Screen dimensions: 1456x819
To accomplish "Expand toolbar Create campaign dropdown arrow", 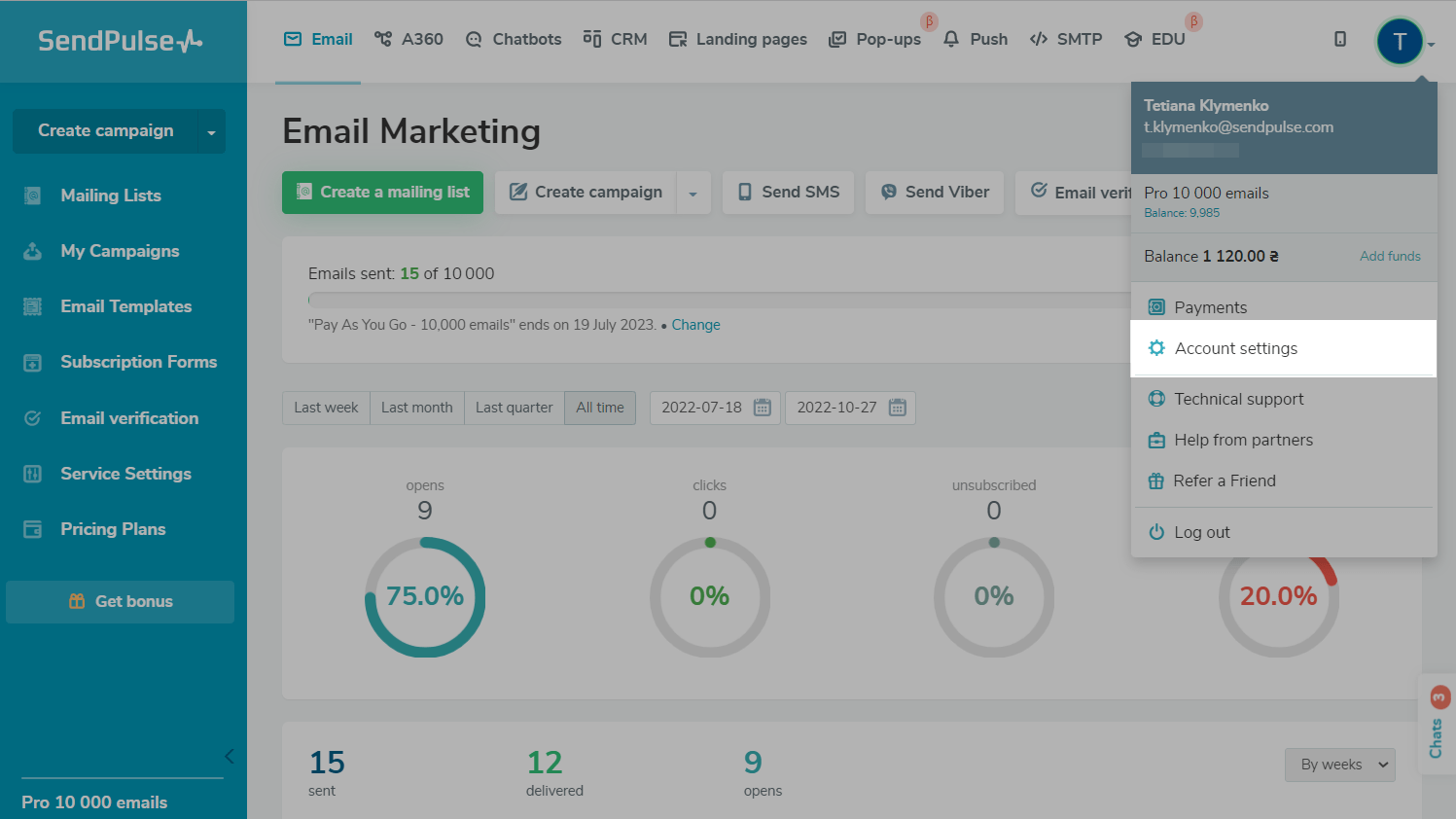I will (x=692, y=194).
